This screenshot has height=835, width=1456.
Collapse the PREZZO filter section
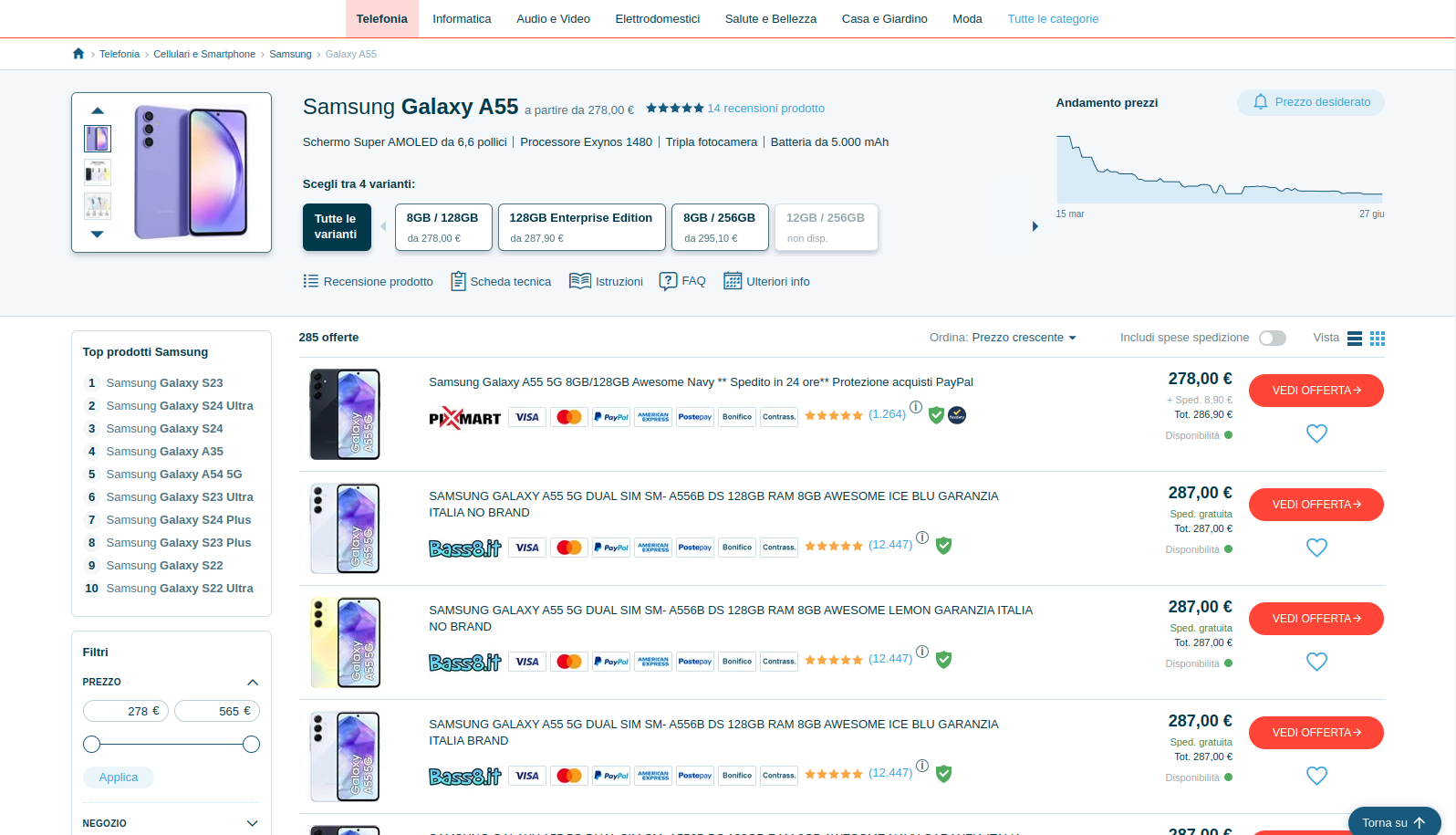pyautogui.click(x=253, y=683)
